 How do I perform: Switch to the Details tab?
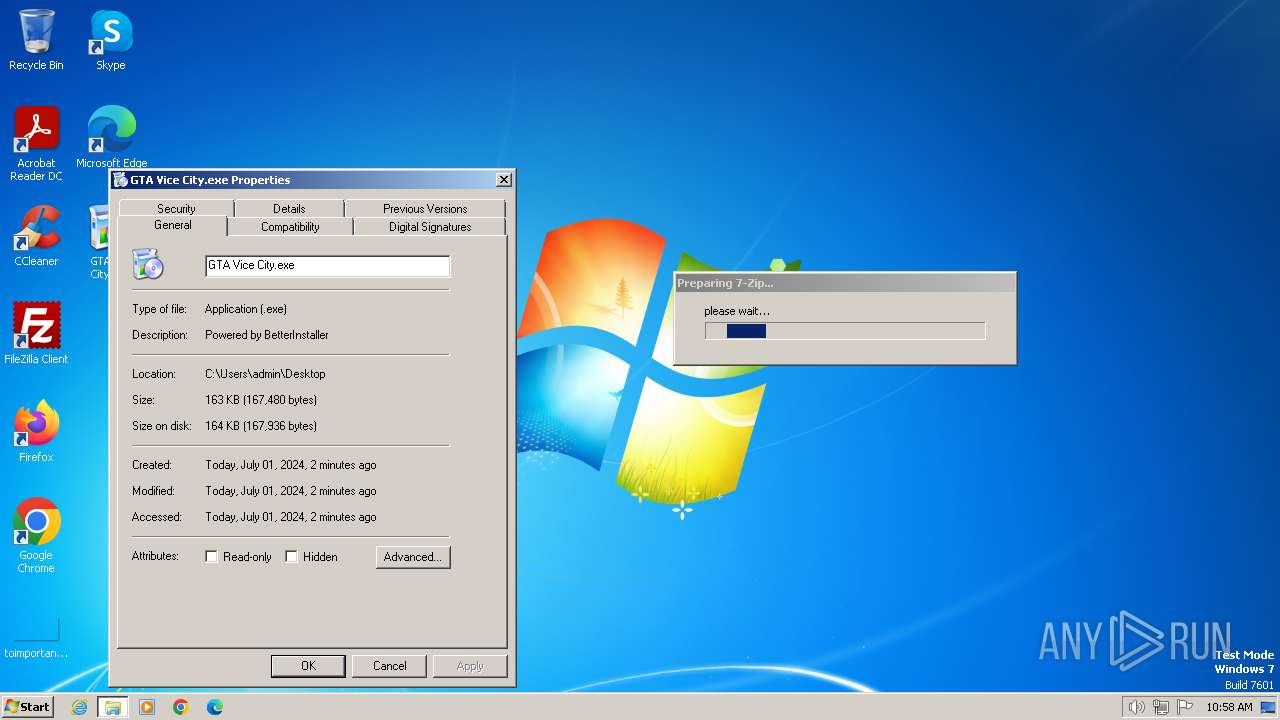pos(289,209)
